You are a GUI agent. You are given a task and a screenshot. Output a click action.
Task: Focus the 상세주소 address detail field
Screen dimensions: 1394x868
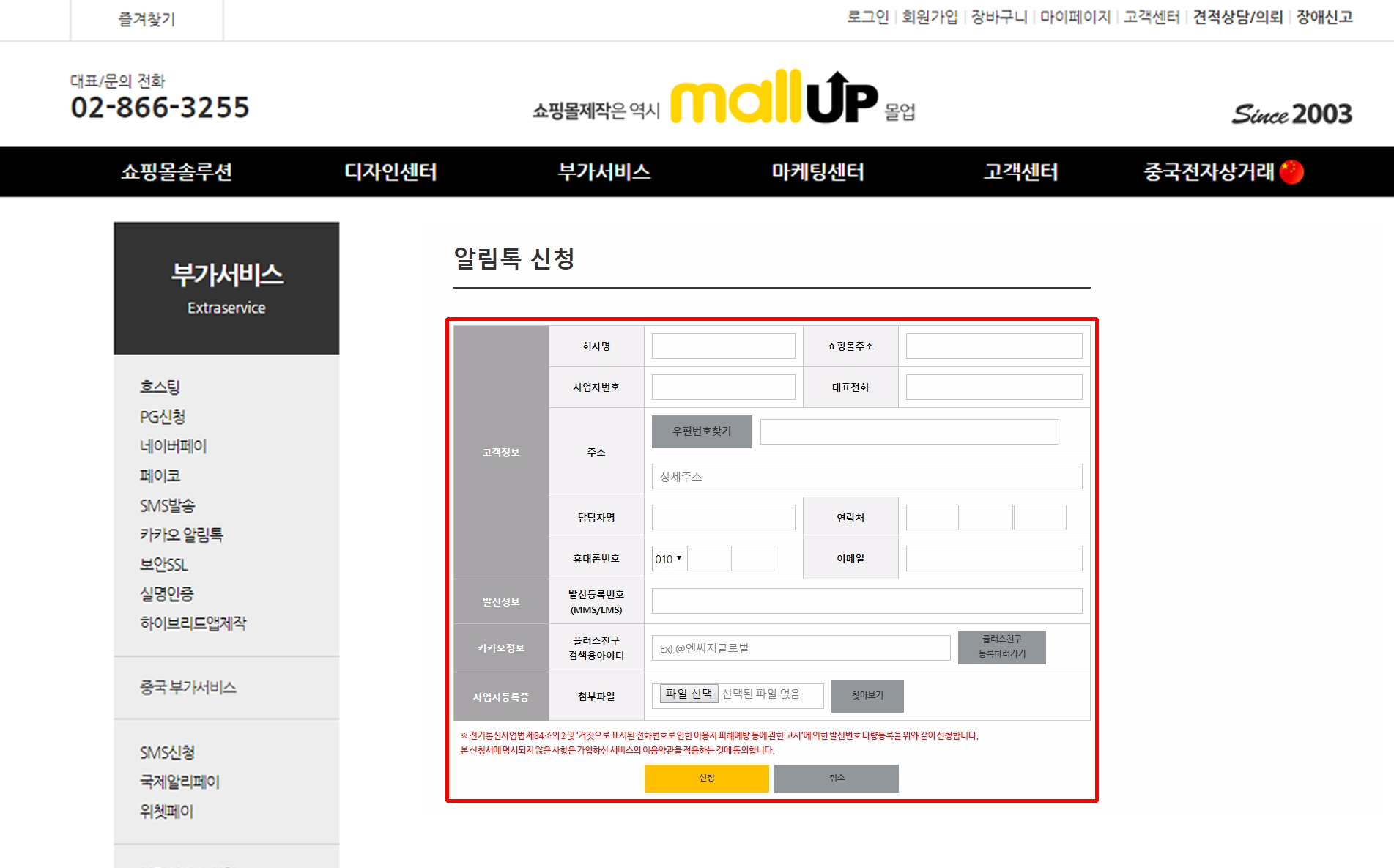[867, 477]
